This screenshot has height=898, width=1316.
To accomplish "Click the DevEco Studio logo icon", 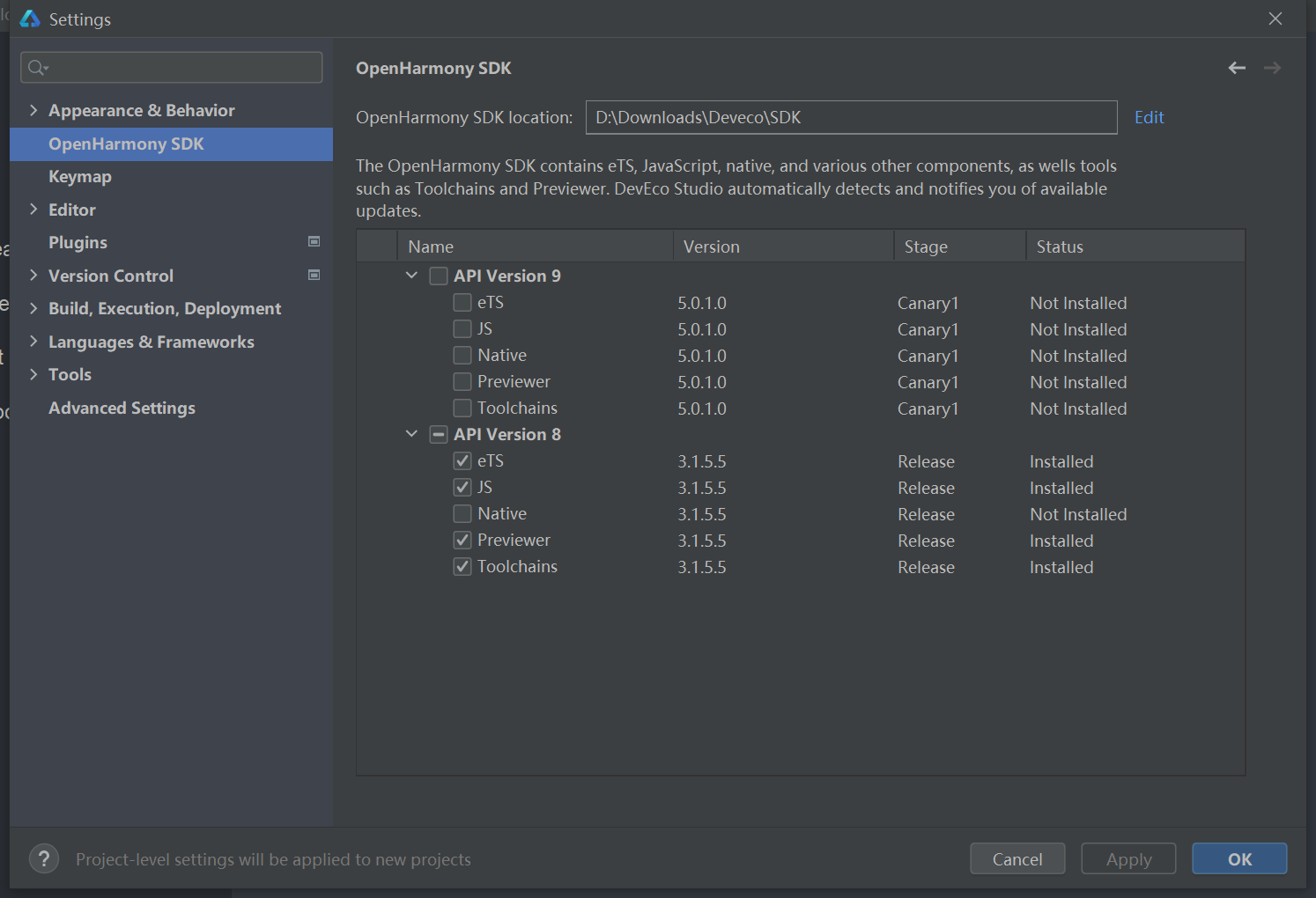I will pyautogui.click(x=30, y=18).
